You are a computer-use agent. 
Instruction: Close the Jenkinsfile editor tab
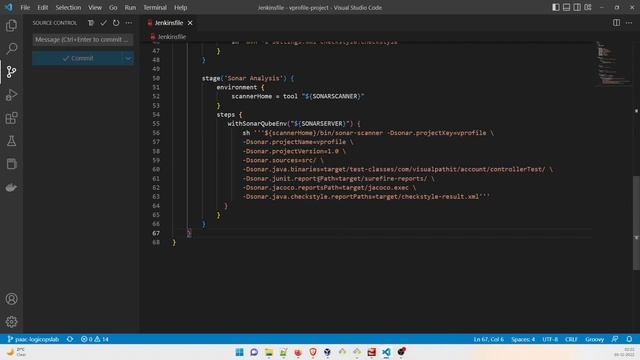190,23
